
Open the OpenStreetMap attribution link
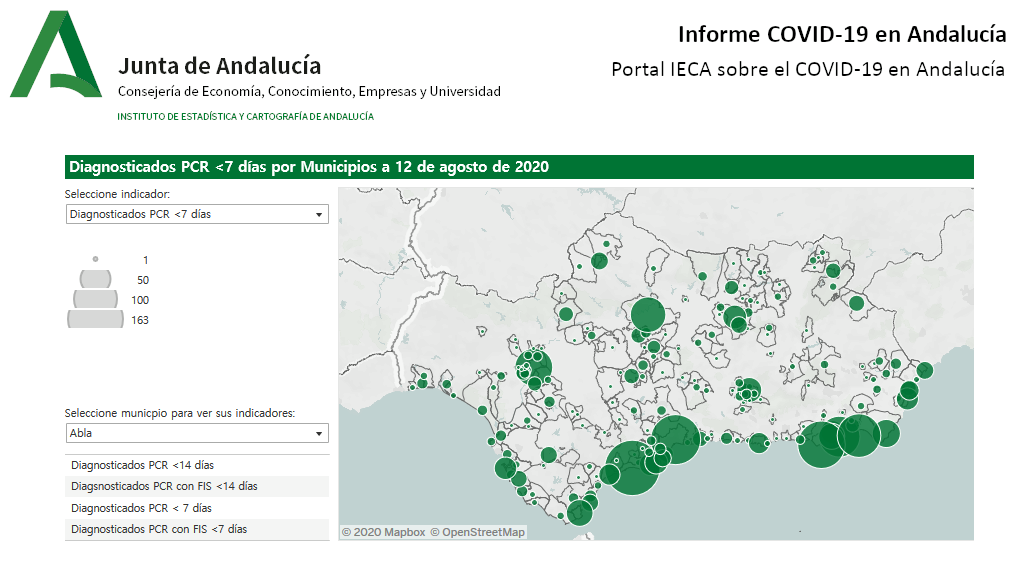tap(477, 532)
